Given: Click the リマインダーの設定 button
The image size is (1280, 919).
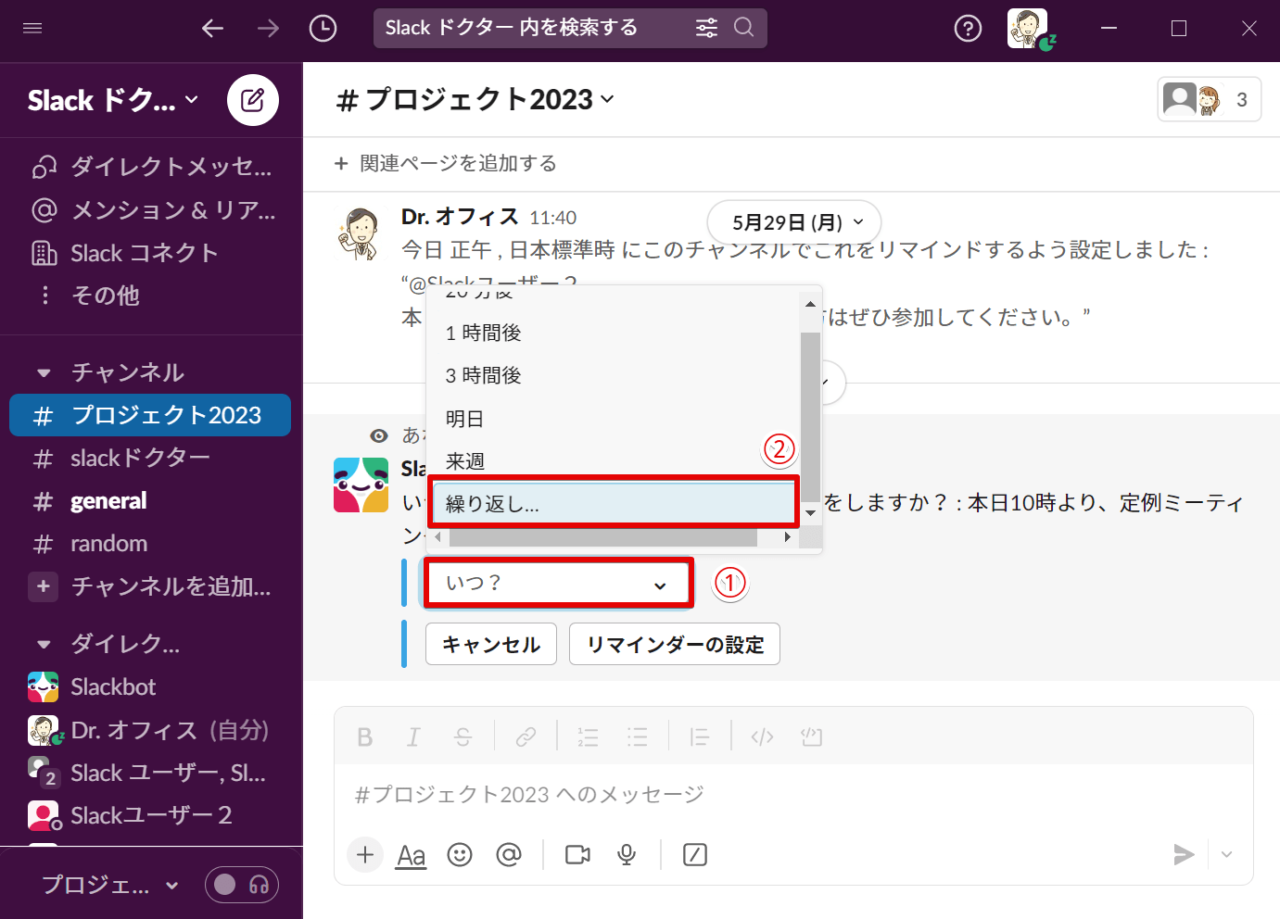Looking at the screenshot, I should tap(675, 645).
